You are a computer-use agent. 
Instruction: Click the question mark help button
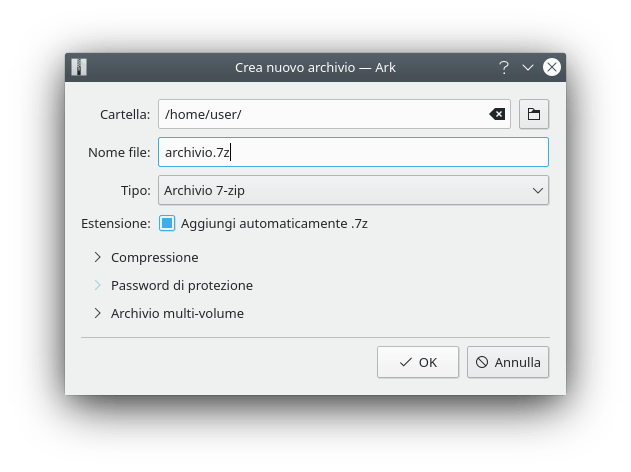pyautogui.click(x=504, y=68)
